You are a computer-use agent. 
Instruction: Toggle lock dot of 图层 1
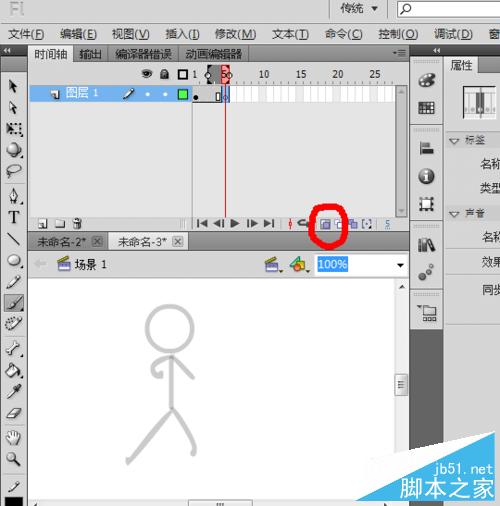click(x=165, y=95)
